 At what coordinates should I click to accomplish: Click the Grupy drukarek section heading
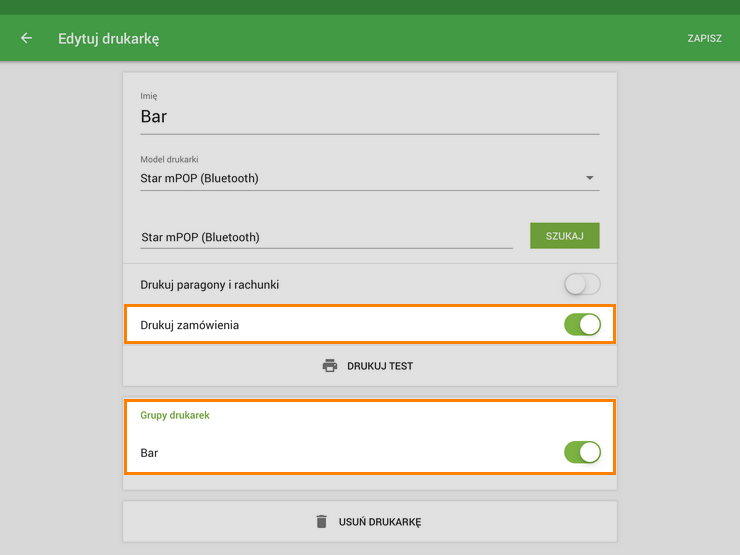pos(175,415)
